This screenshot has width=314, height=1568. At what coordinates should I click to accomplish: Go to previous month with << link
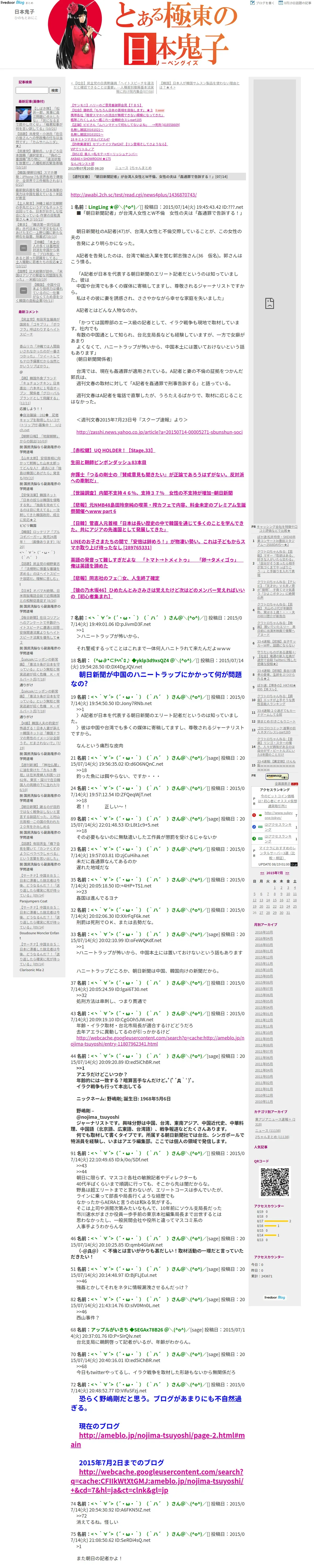(262, 872)
